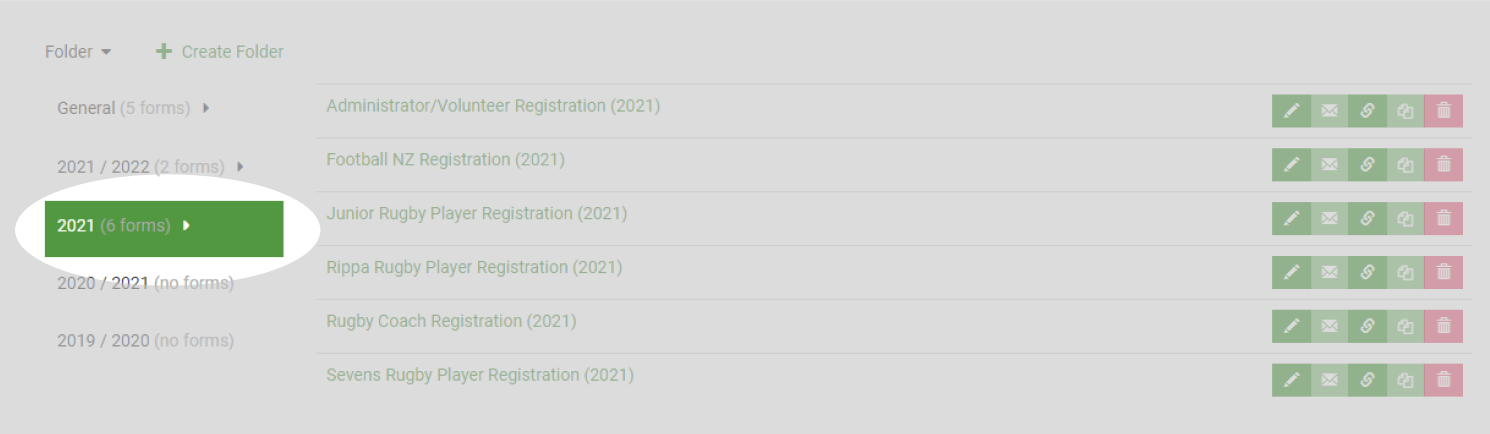Edit the Administrator/Volunteer Registration form with the pencil icon
The width and height of the screenshot is (1490, 434).
(x=1291, y=111)
